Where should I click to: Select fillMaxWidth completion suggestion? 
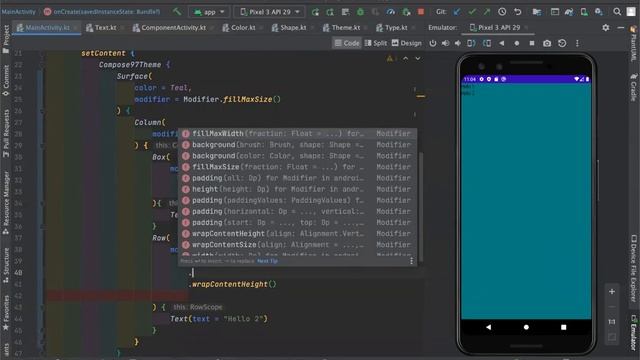(298, 133)
